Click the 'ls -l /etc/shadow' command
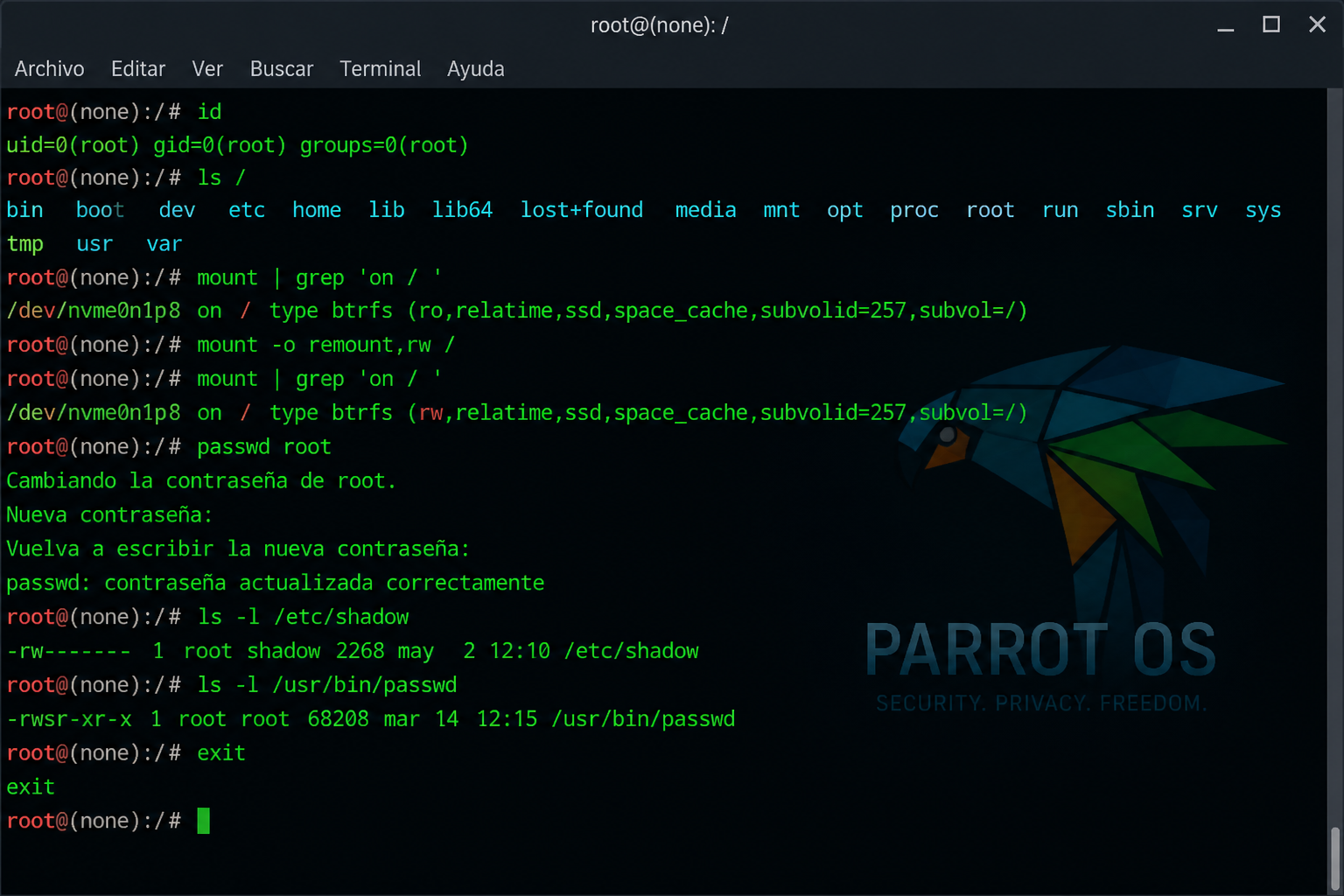Image resolution: width=1344 pixels, height=896 pixels. tap(303, 617)
